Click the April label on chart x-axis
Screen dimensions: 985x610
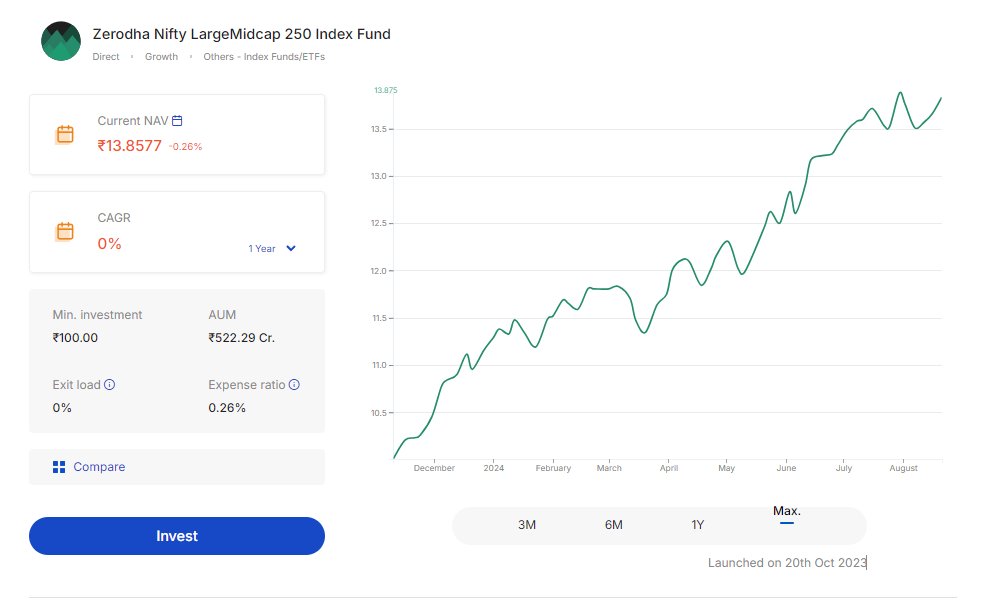tap(669, 468)
